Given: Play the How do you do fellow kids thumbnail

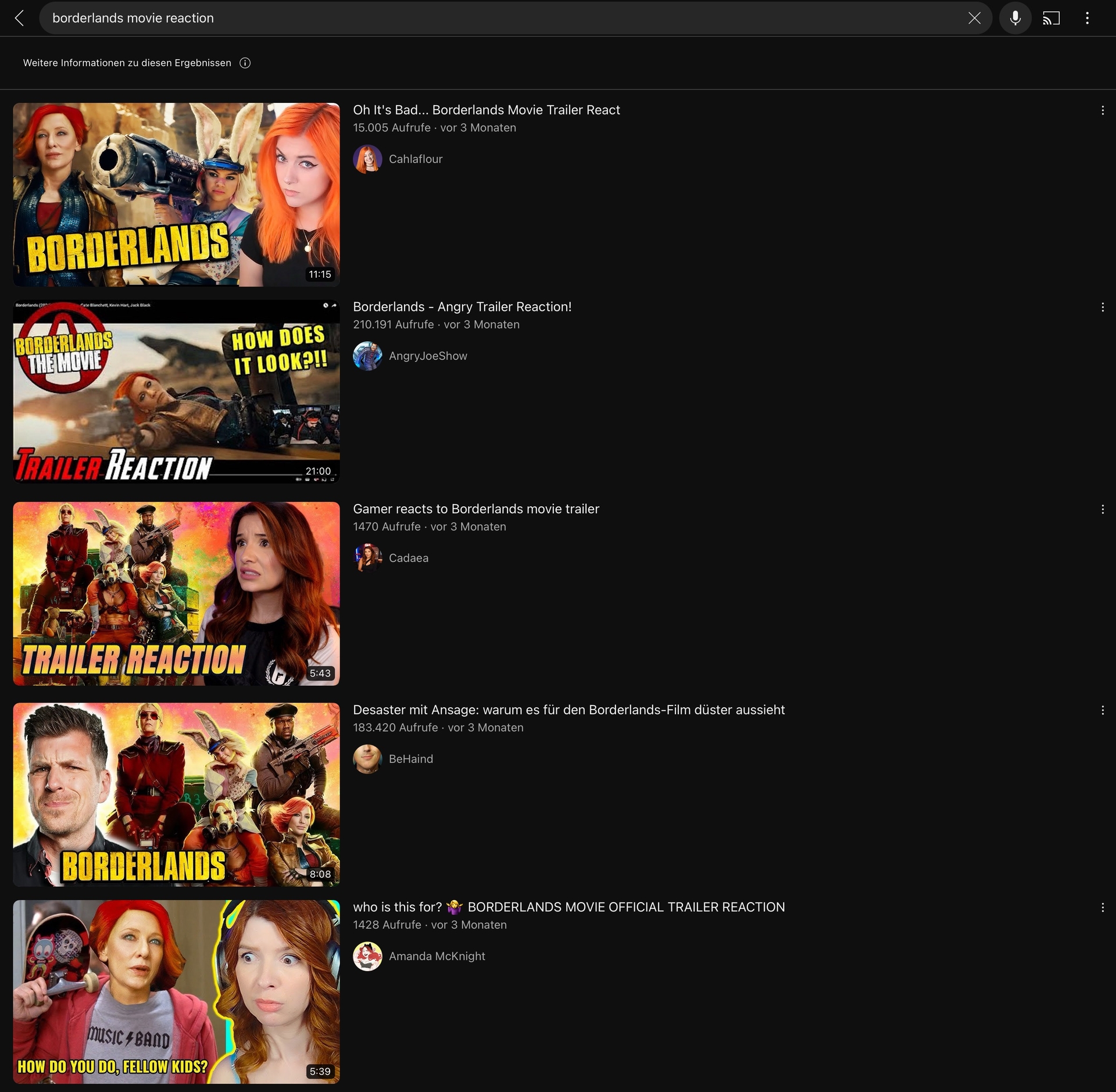Looking at the screenshot, I should coord(176,992).
